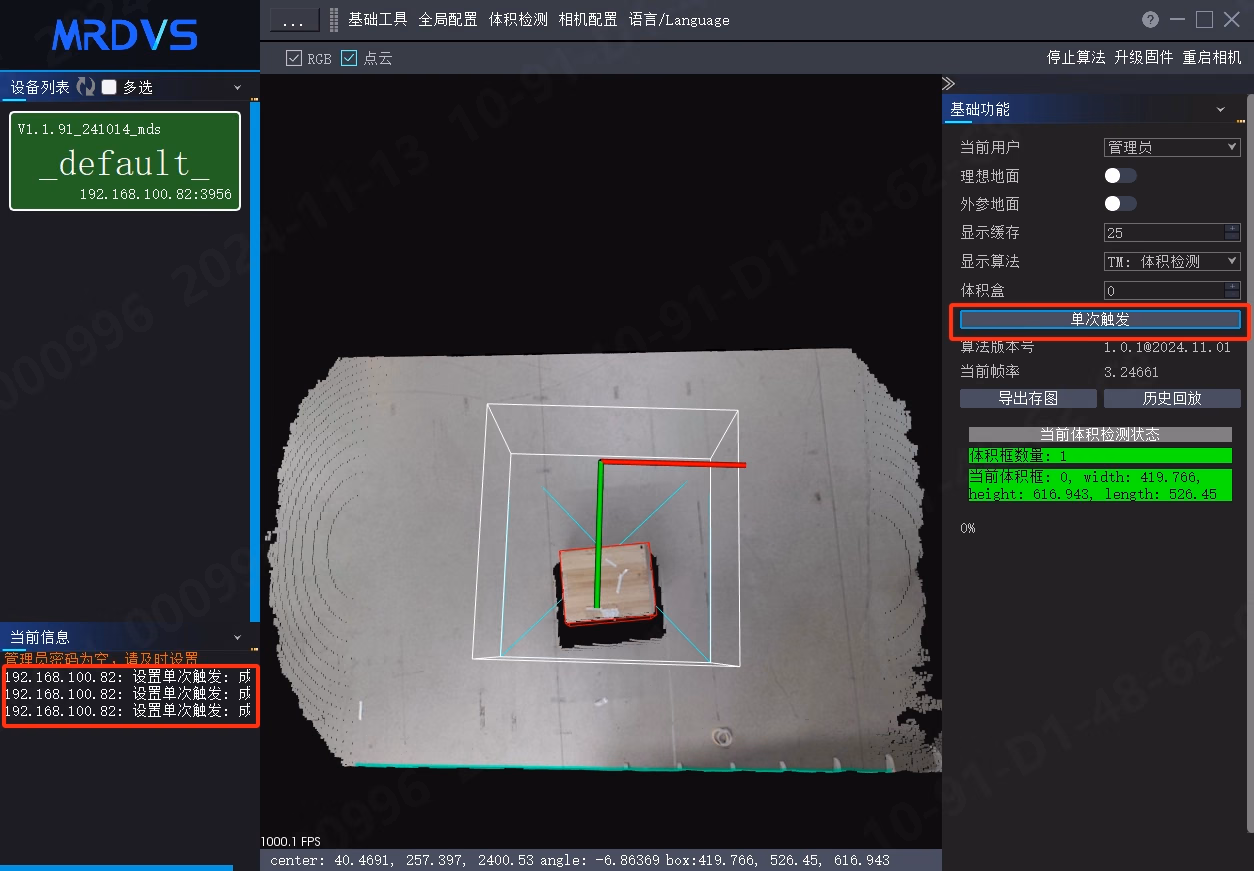Screen dimensions: 1254x871
Task: Click the 显示缓存 input field showing 25
Action: coord(1165,233)
